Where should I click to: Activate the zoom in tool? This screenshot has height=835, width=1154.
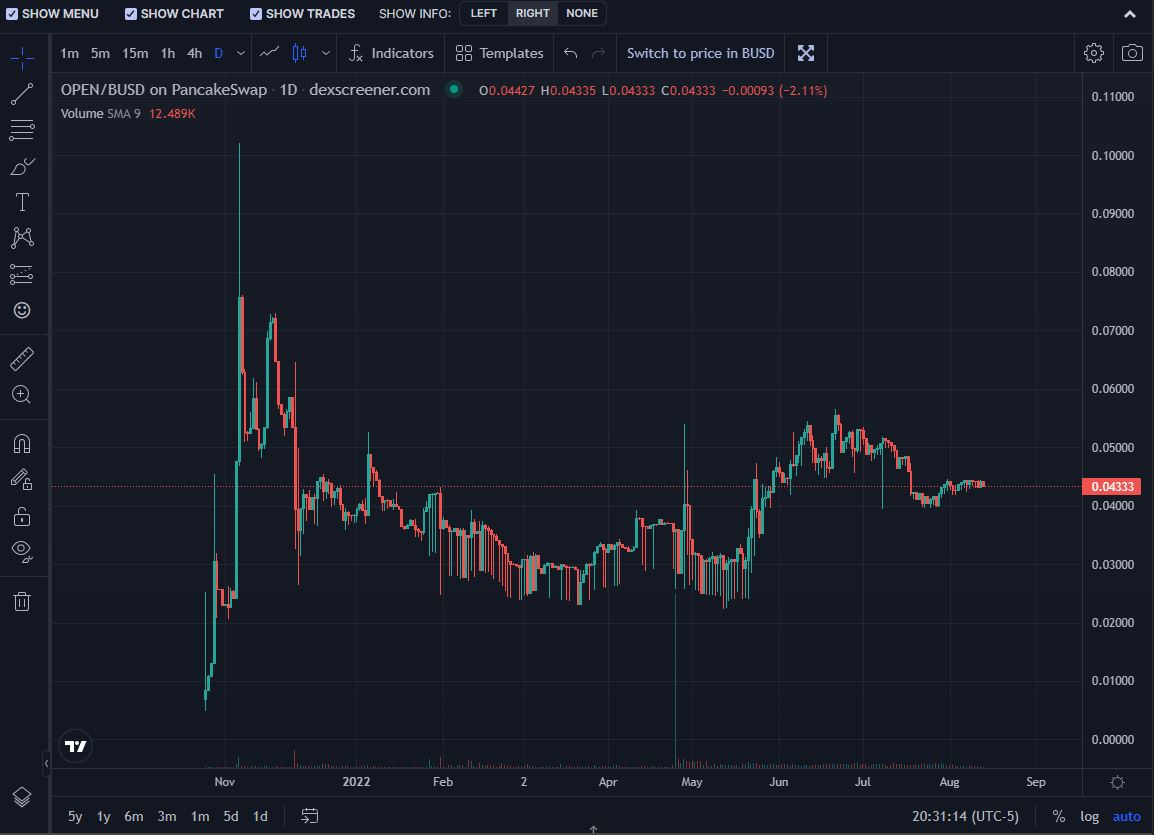coord(22,394)
